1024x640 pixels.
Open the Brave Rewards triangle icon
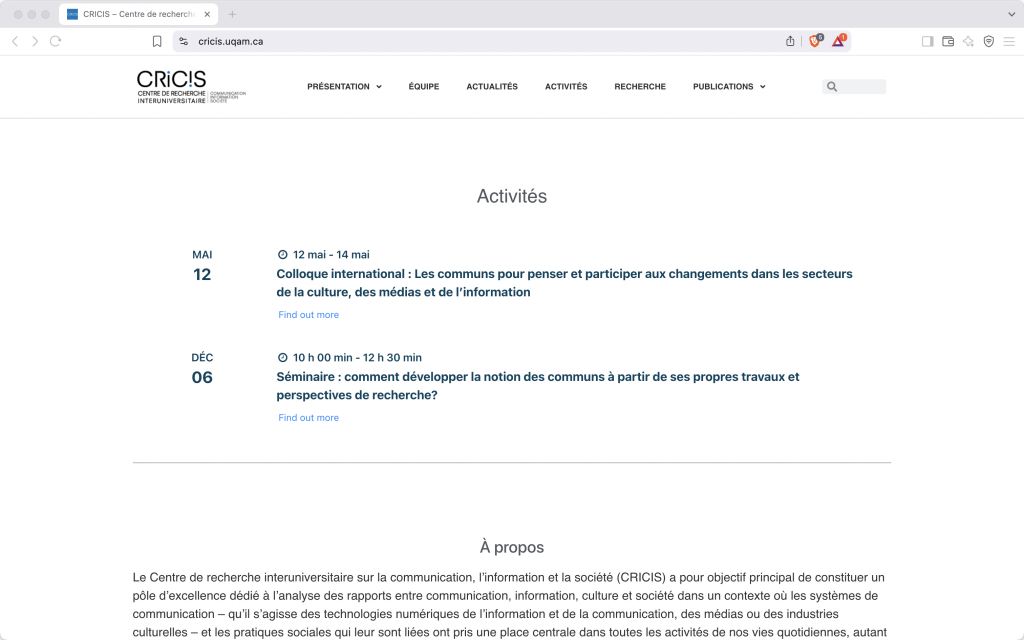pos(839,41)
